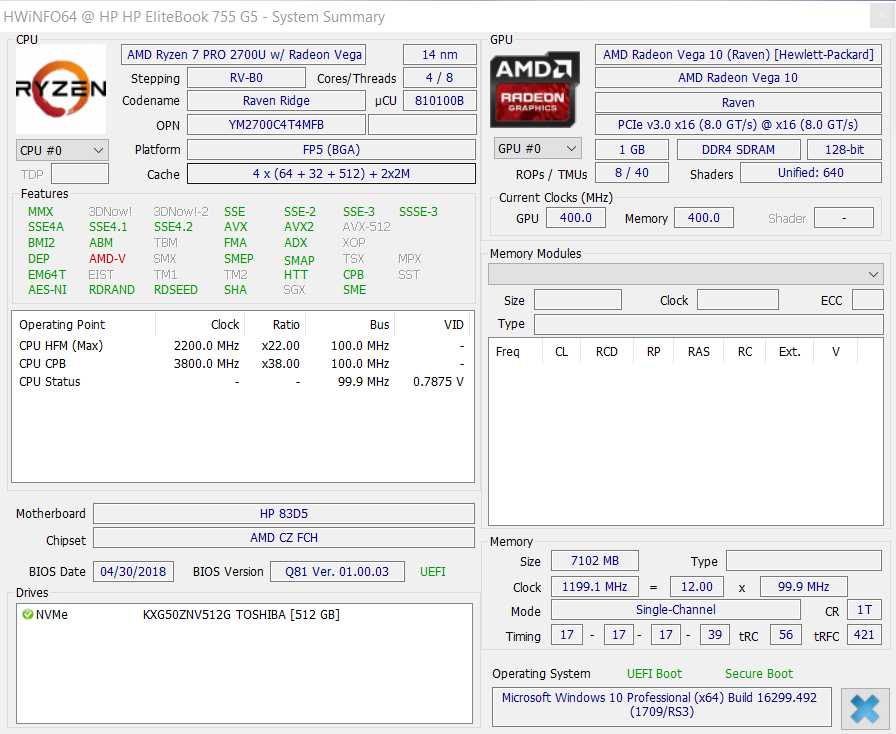Open the CPU #0 selector dropdown
This screenshot has height=734, width=896.
(x=62, y=150)
